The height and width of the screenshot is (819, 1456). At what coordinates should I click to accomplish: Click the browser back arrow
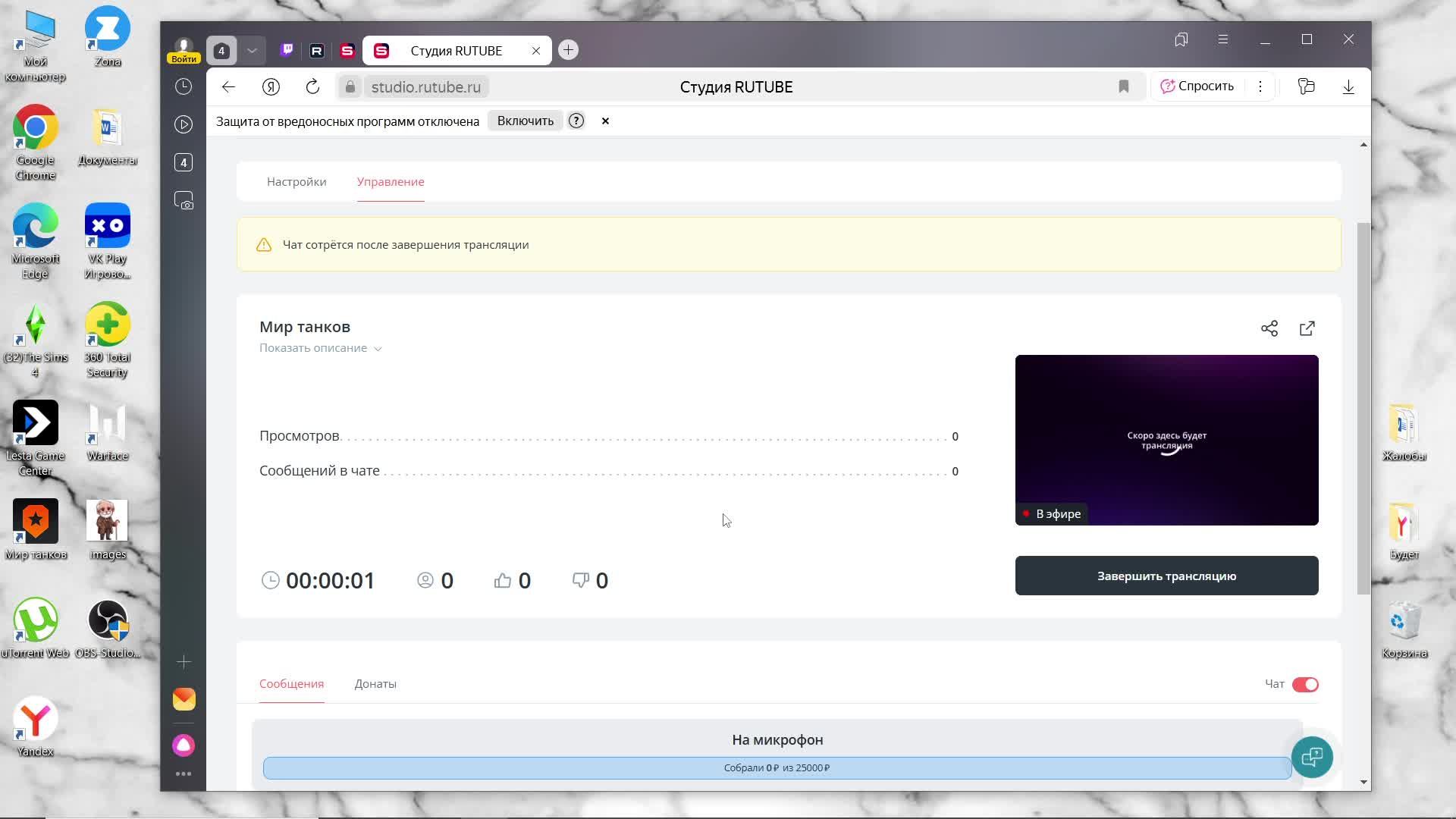point(228,87)
